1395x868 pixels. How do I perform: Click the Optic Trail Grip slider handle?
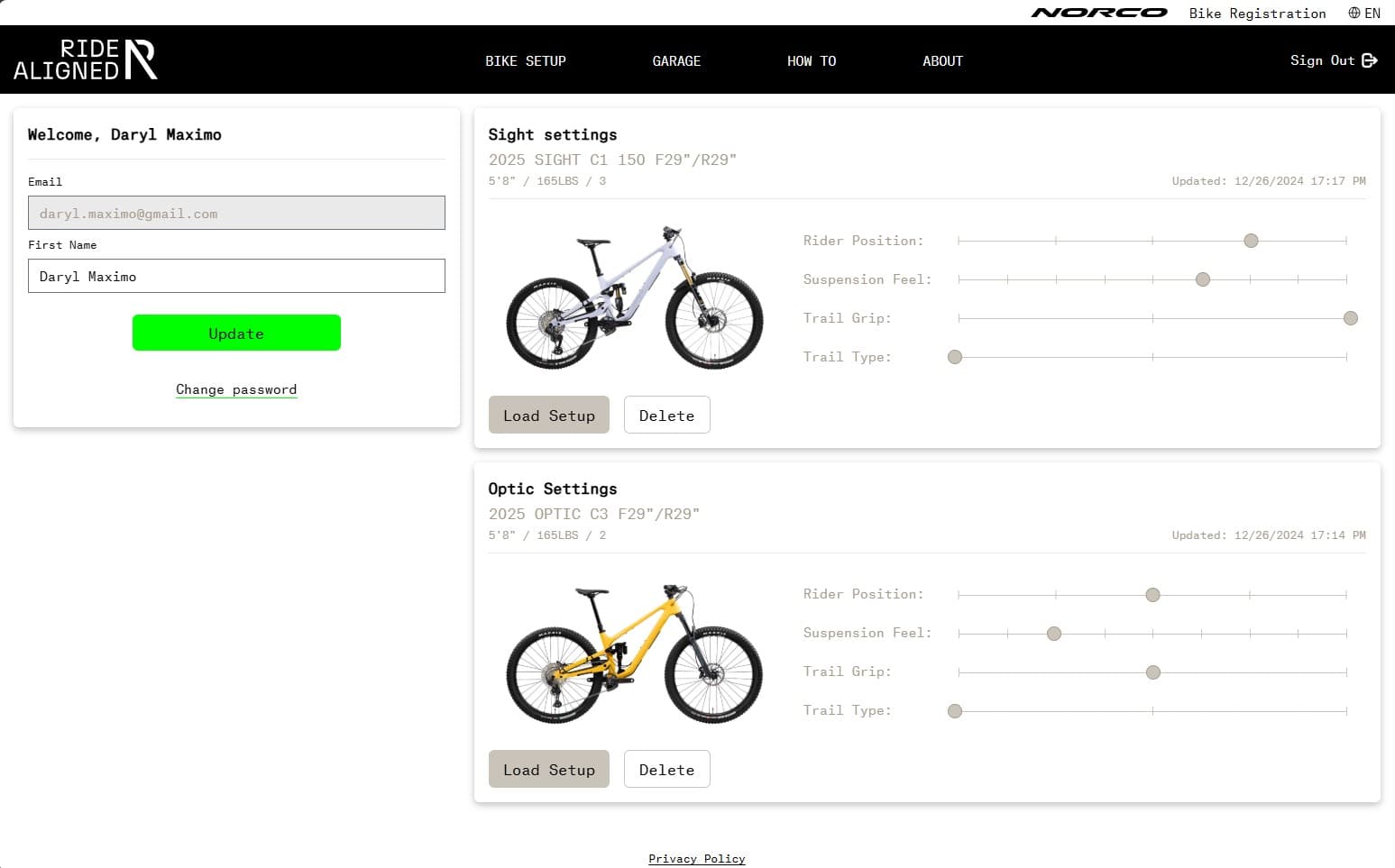click(1152, 672)
